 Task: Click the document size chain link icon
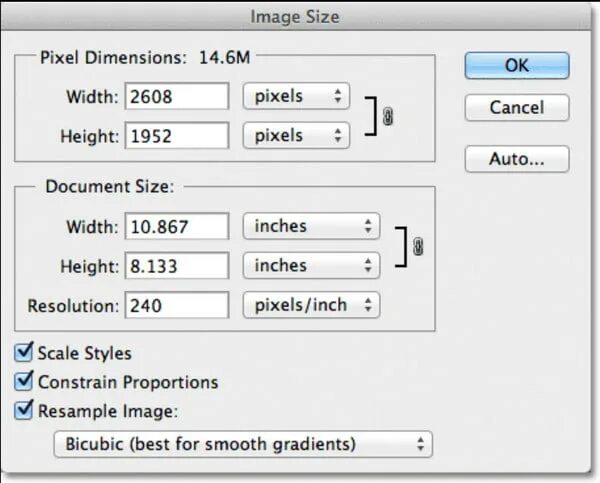coord(417,246)
